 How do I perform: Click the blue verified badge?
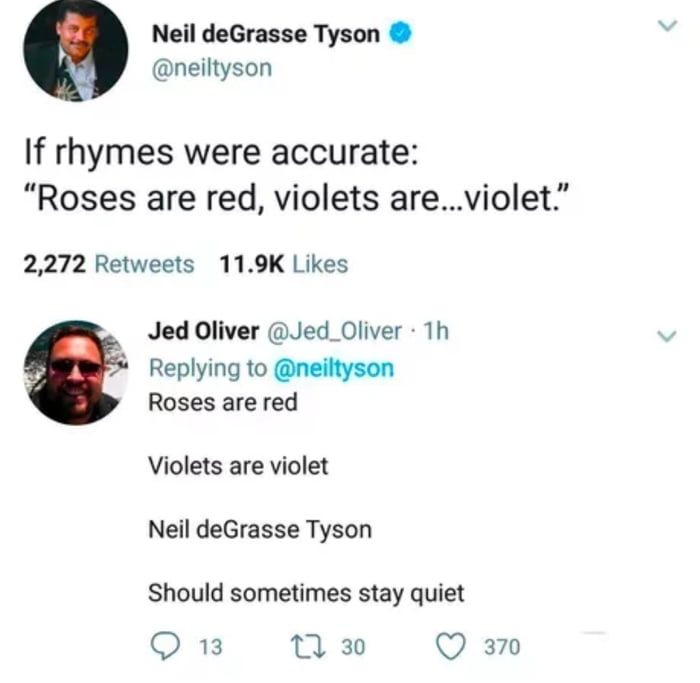coord(400,33)
